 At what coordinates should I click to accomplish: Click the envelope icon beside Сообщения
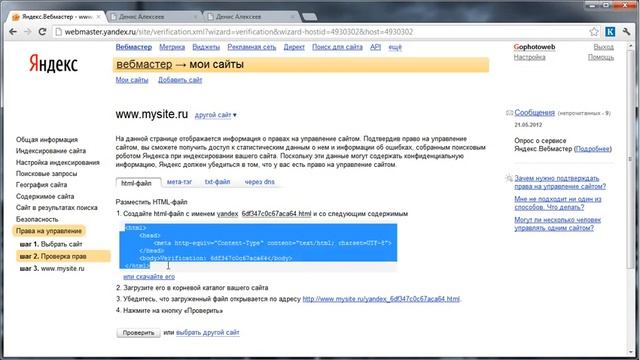pos(509,113)
